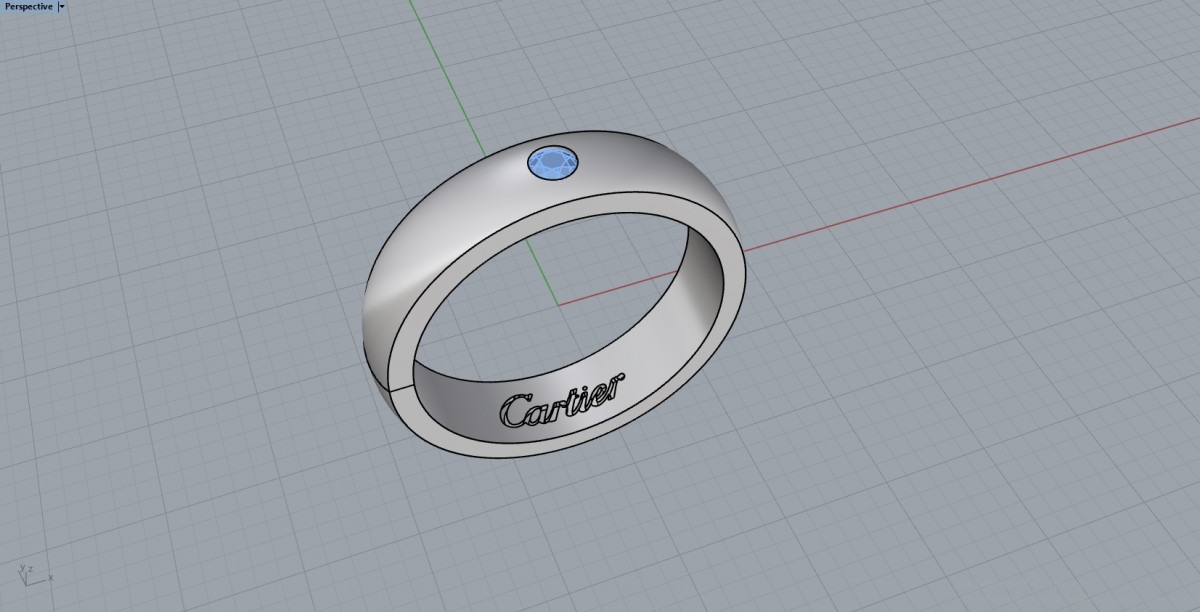This screenshot has width=1200, height=612.
Task: Click the origin where the axes meet
Action: pos(556,304)
